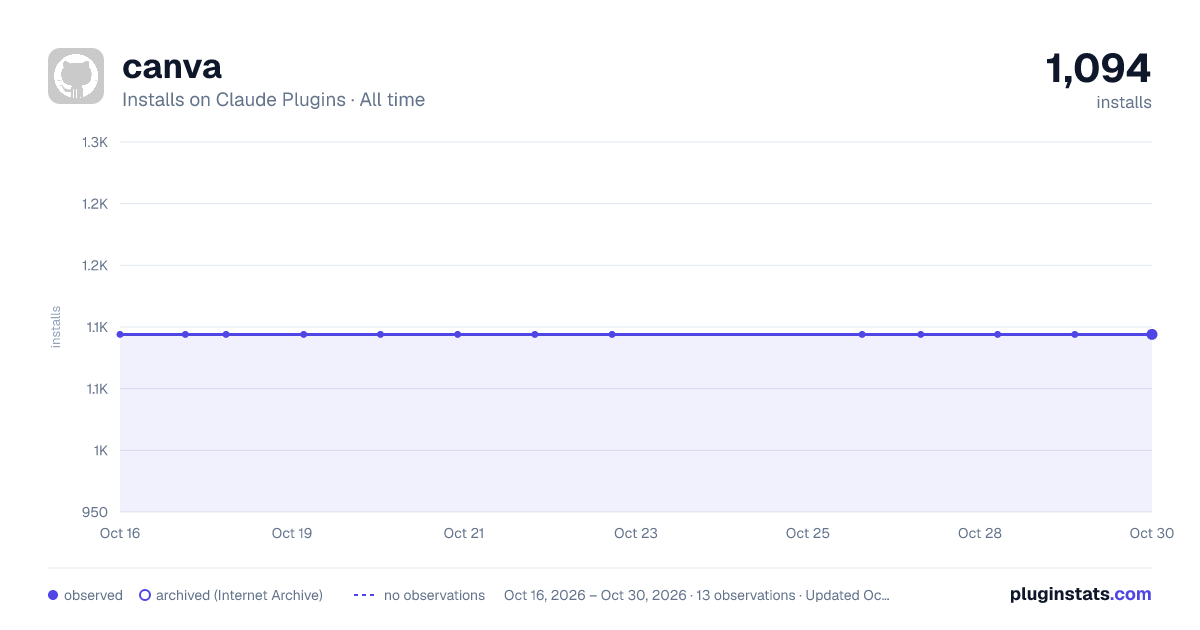Screen dimensions: 1200x630
Task: Click the 1K y-axis label
Action: [x=100, y=450]
